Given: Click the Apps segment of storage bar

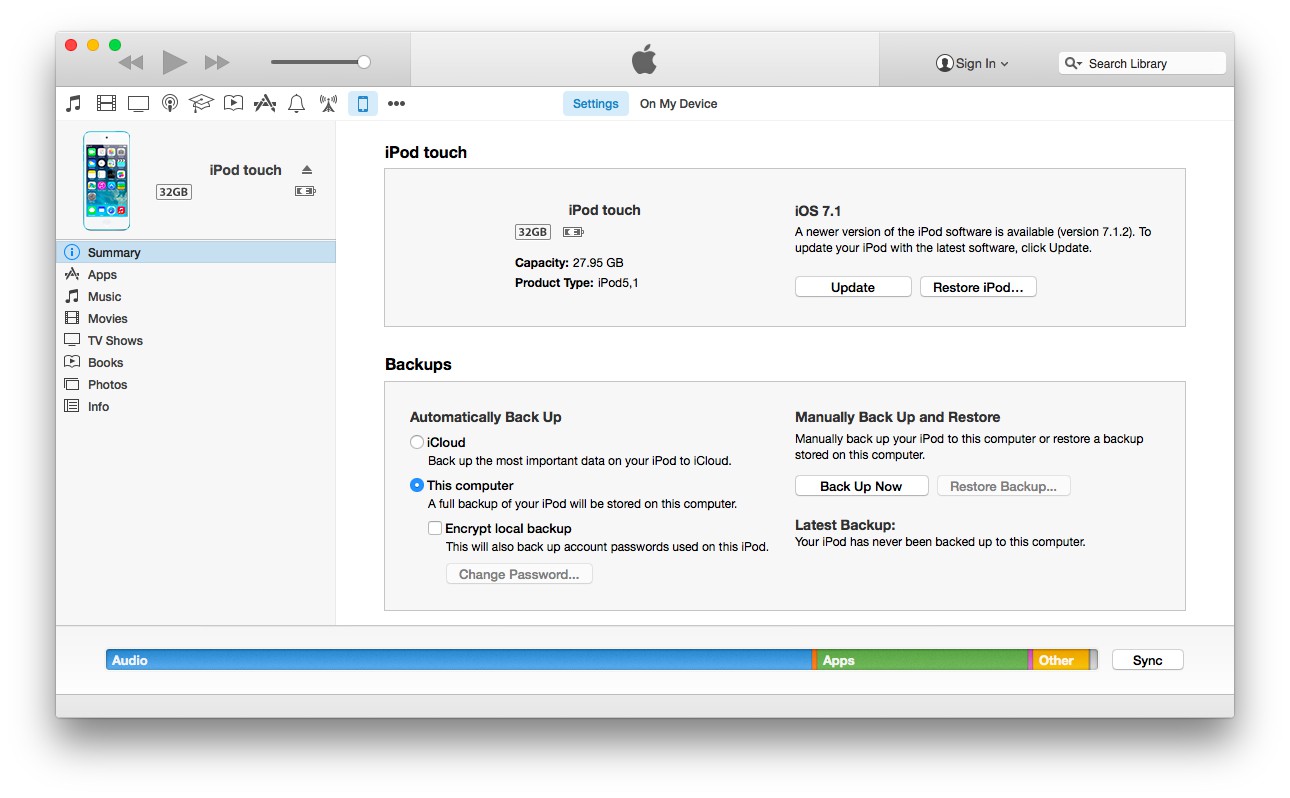Looking at the screenshot, I should pyautogui.click(x=923, y=660).
